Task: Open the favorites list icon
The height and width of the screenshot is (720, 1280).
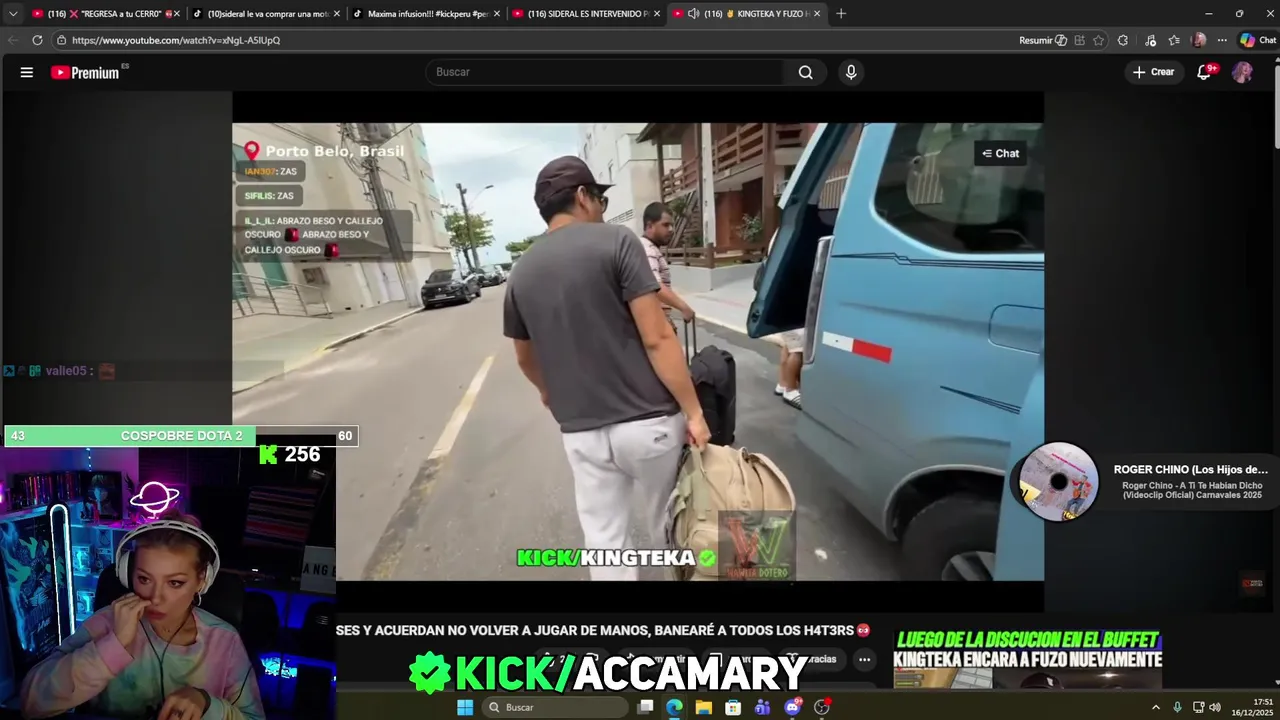Action: point(1174,40)
